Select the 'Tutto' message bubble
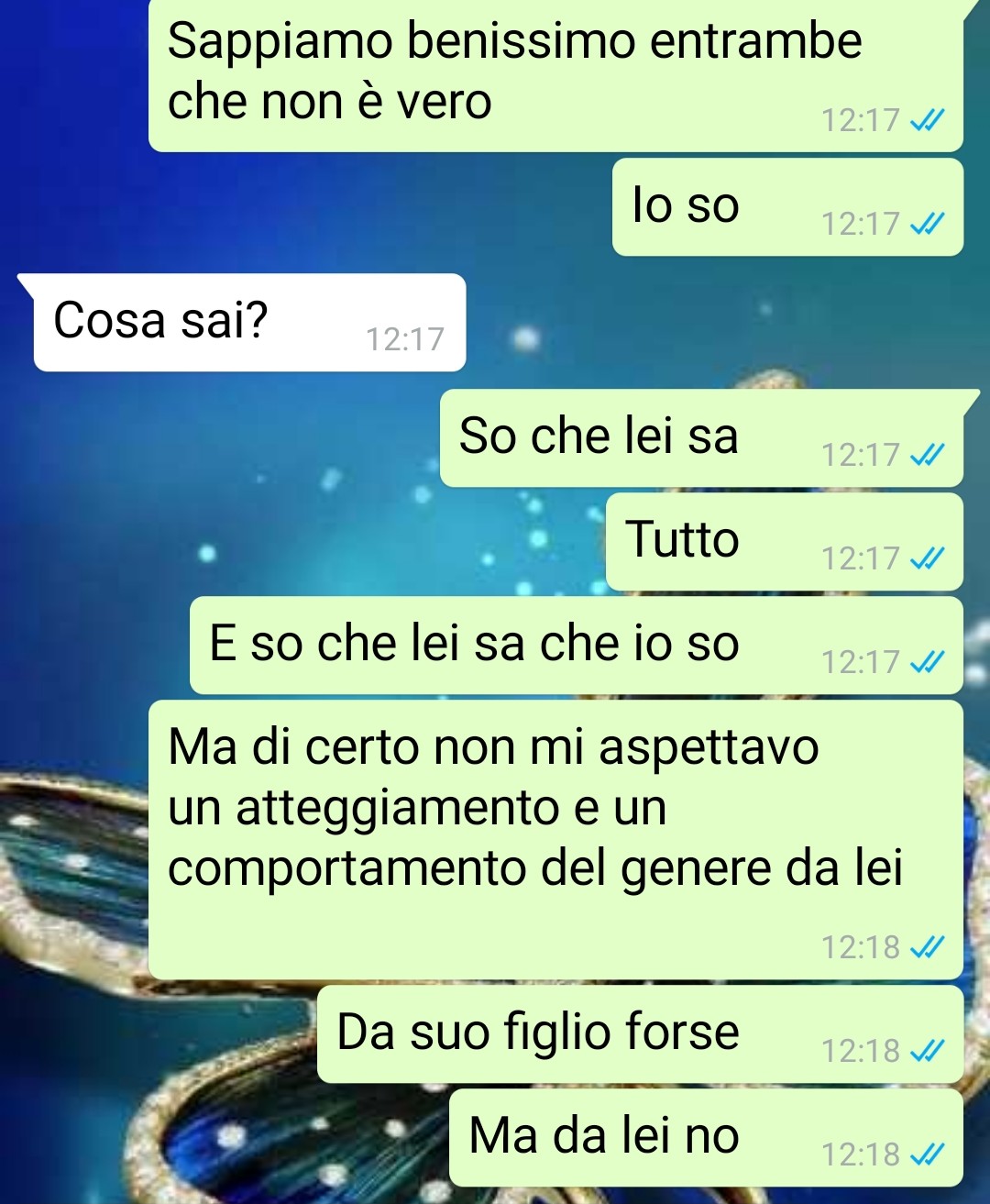This screenshot has height=1204, width=990. (784, 542)
